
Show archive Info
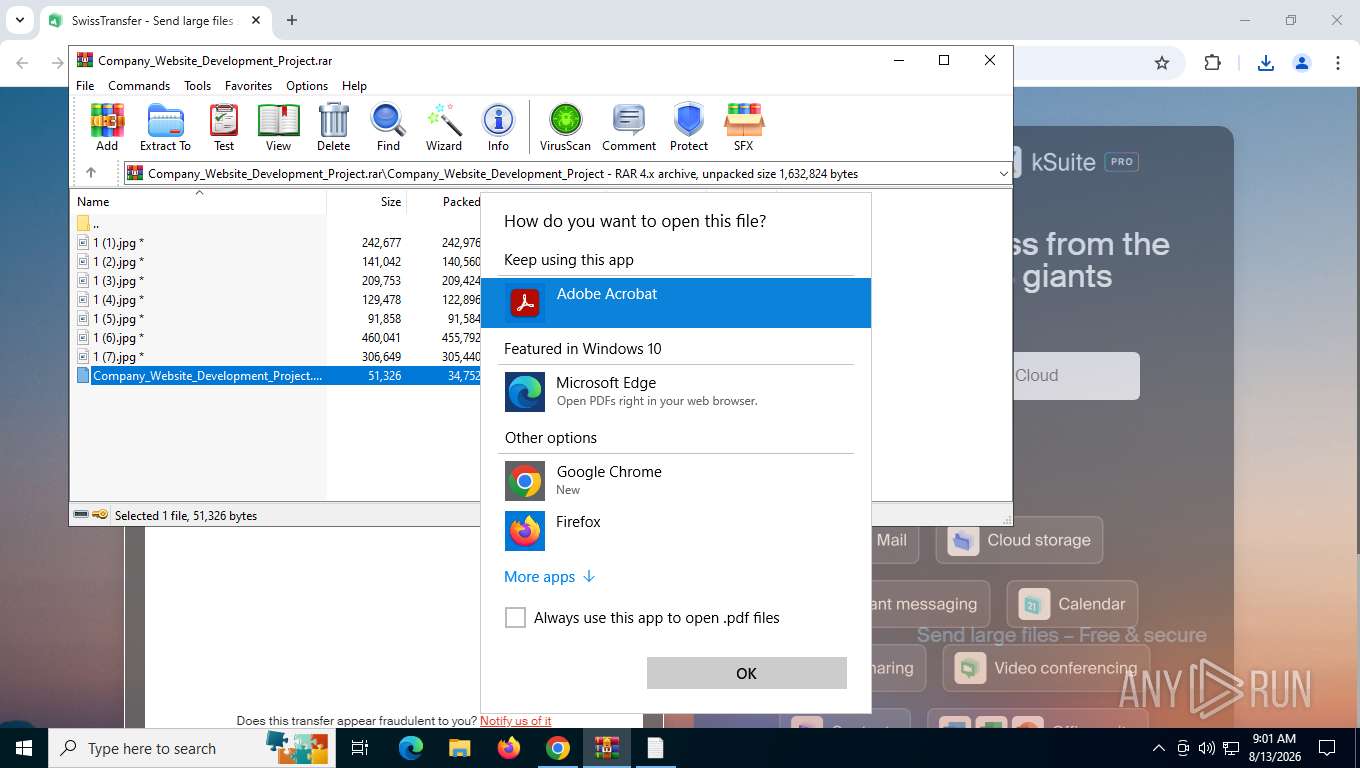point(498,127)
